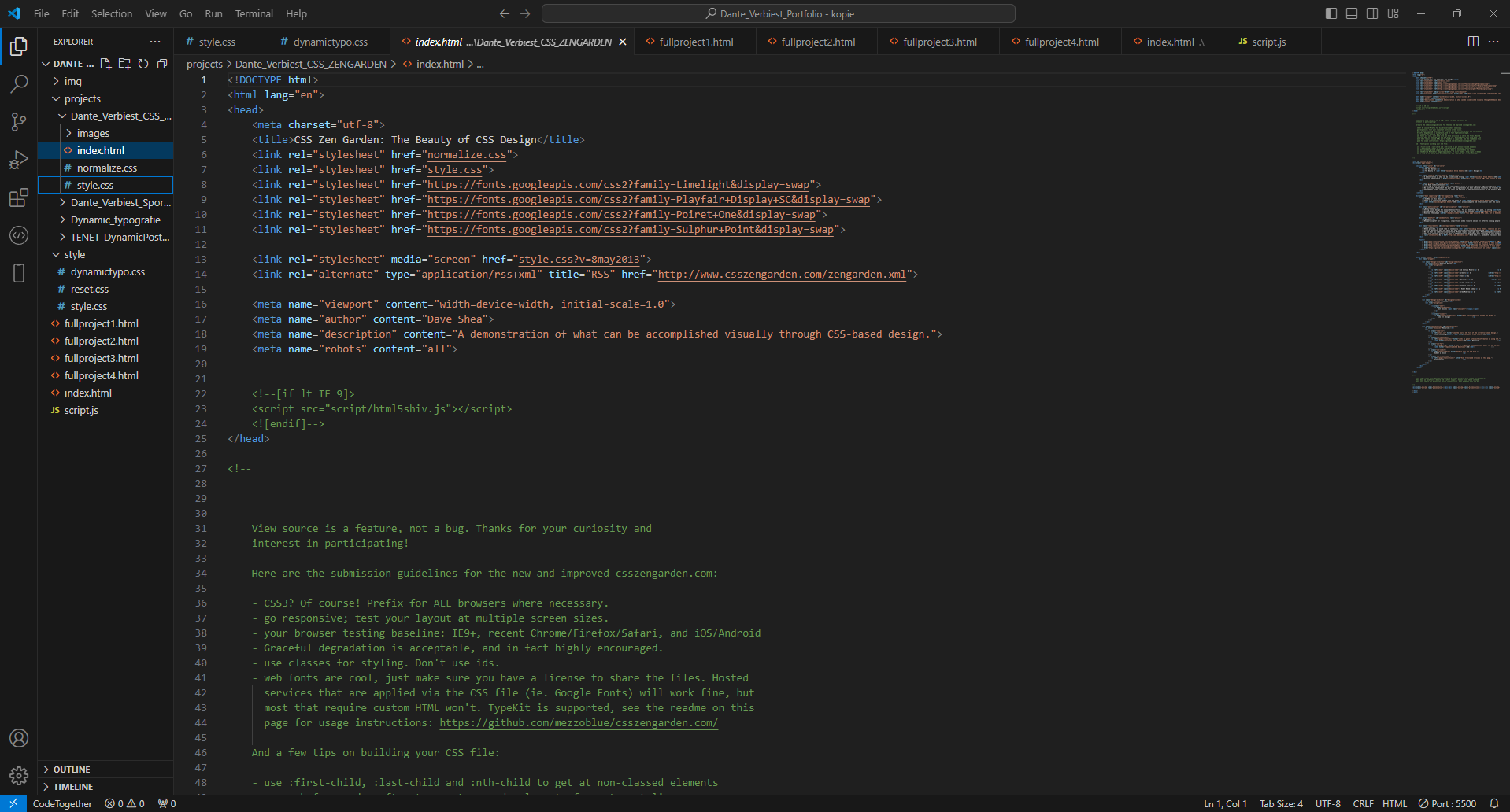Go forward with the navigation arrow
Image resolution: width=1510 pixels, height=812 pixels.
click(x=525, y=13)
